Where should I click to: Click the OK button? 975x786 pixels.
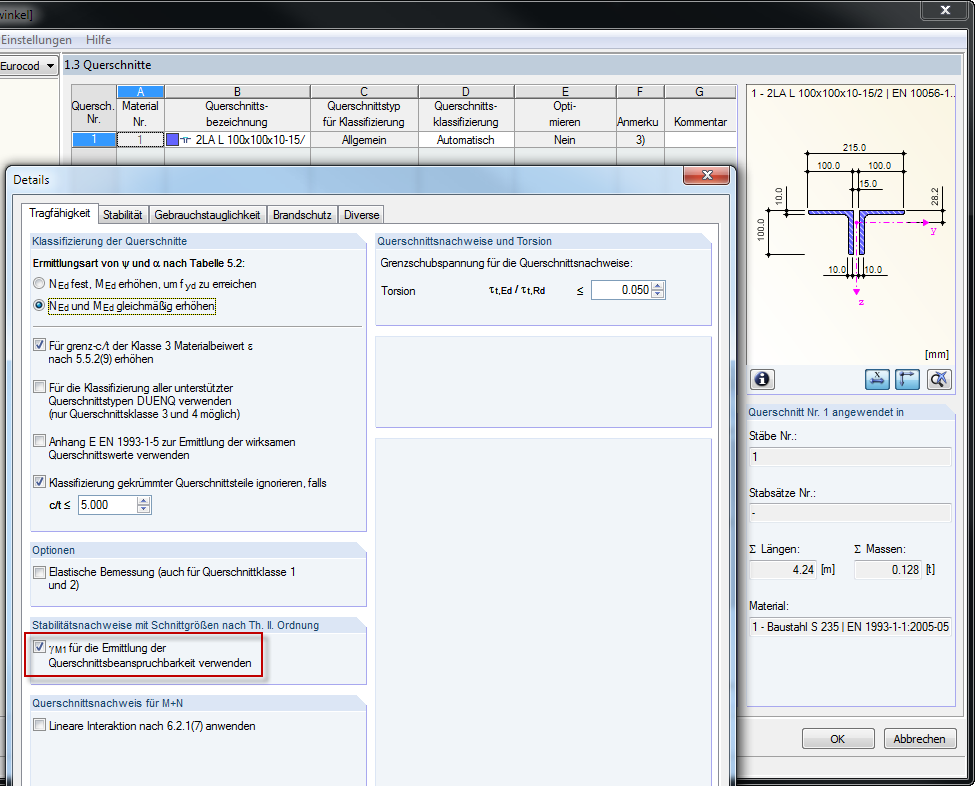(x=838, y=739)
